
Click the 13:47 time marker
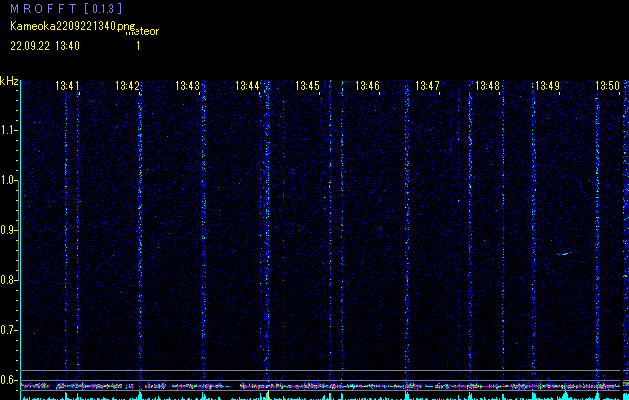tap(427, 86)
